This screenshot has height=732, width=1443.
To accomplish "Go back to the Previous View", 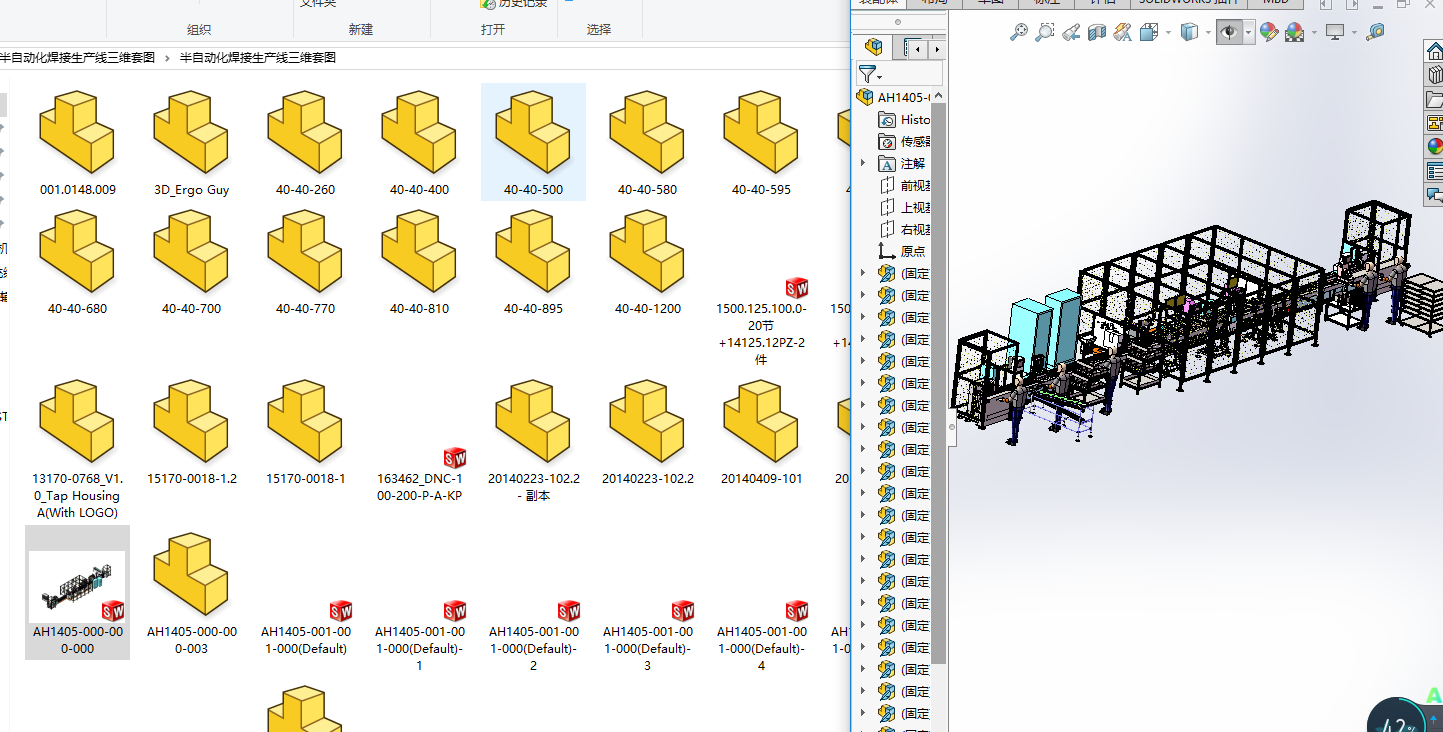I will click(1071, 32).
